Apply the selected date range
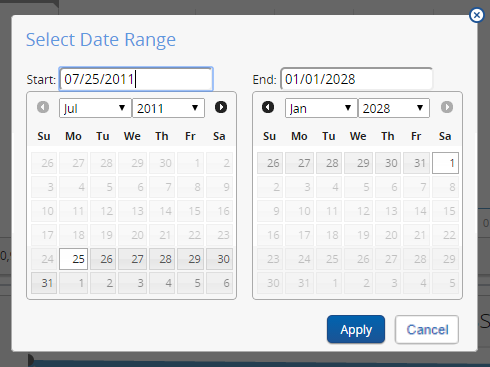The image size is (490, 367). (x=356, y=329)
